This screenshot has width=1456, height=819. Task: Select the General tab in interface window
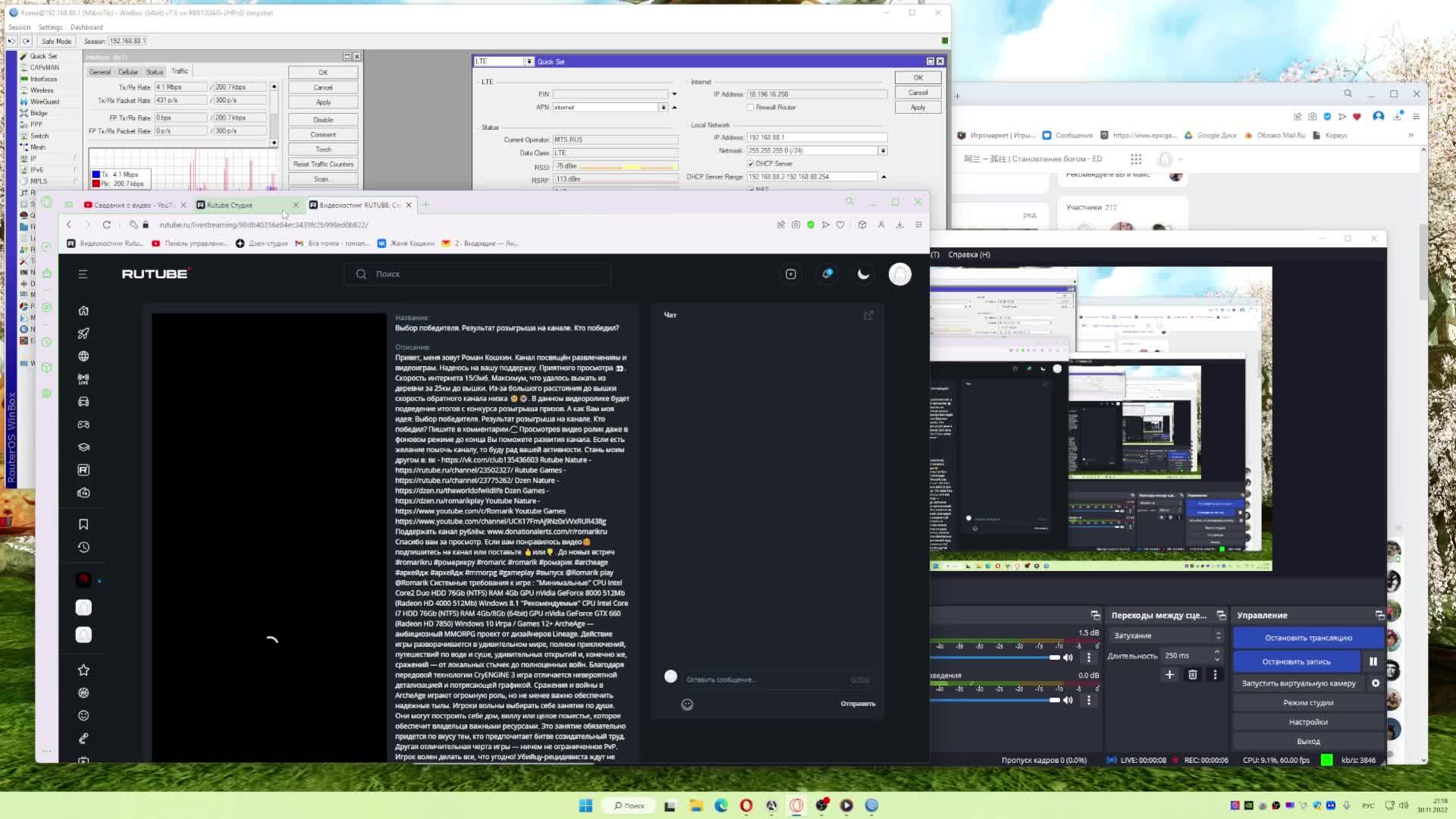pyautogui.click(x=99, y=72)
